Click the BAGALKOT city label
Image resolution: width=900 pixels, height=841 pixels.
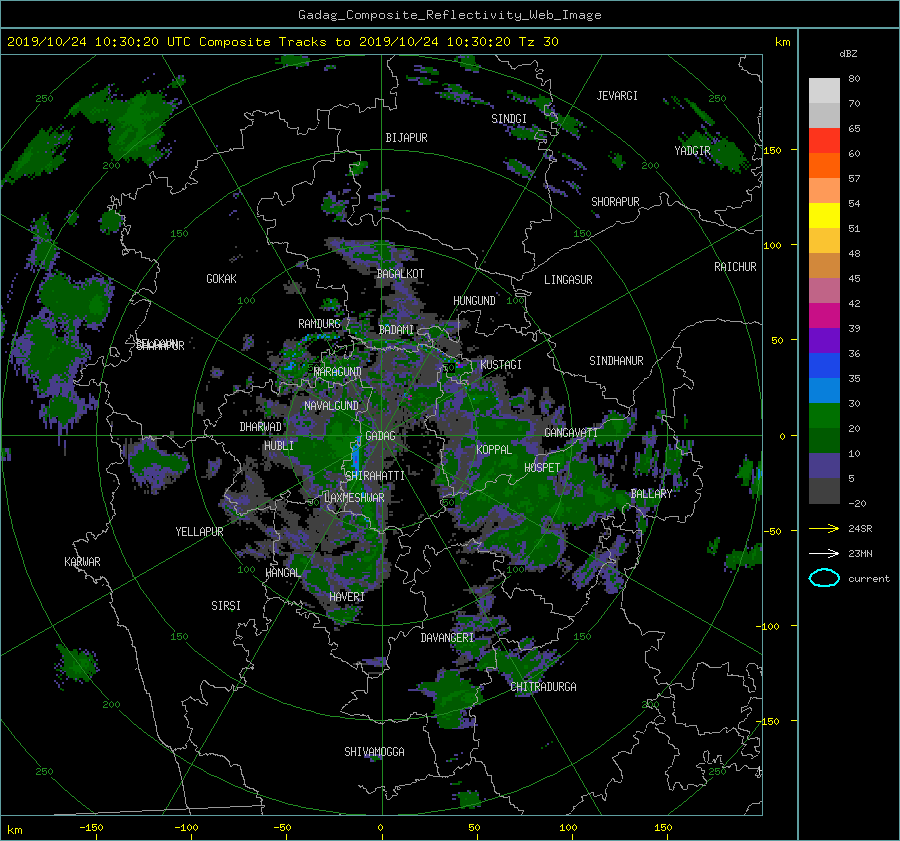pyautogui.click(x=400, y=274)
